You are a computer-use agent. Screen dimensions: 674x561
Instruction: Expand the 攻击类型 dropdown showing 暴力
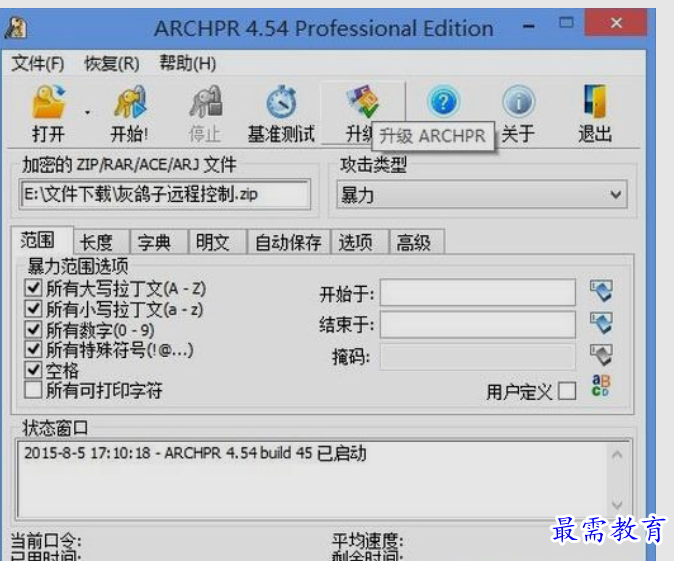tap(482, 195)
